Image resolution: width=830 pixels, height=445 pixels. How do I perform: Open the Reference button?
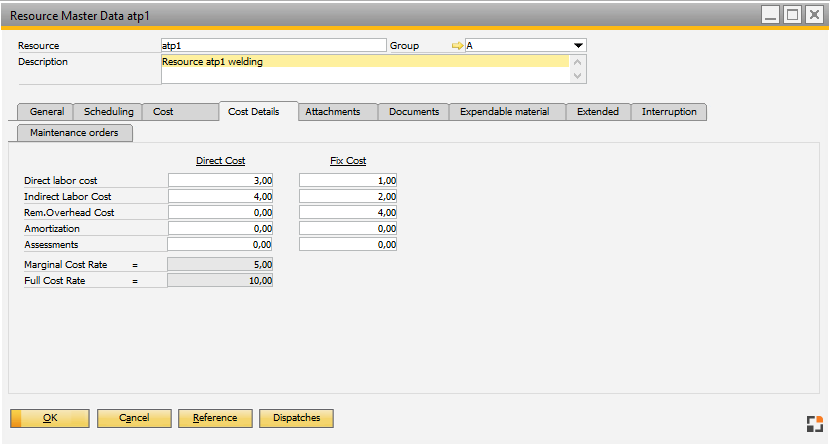214,418
